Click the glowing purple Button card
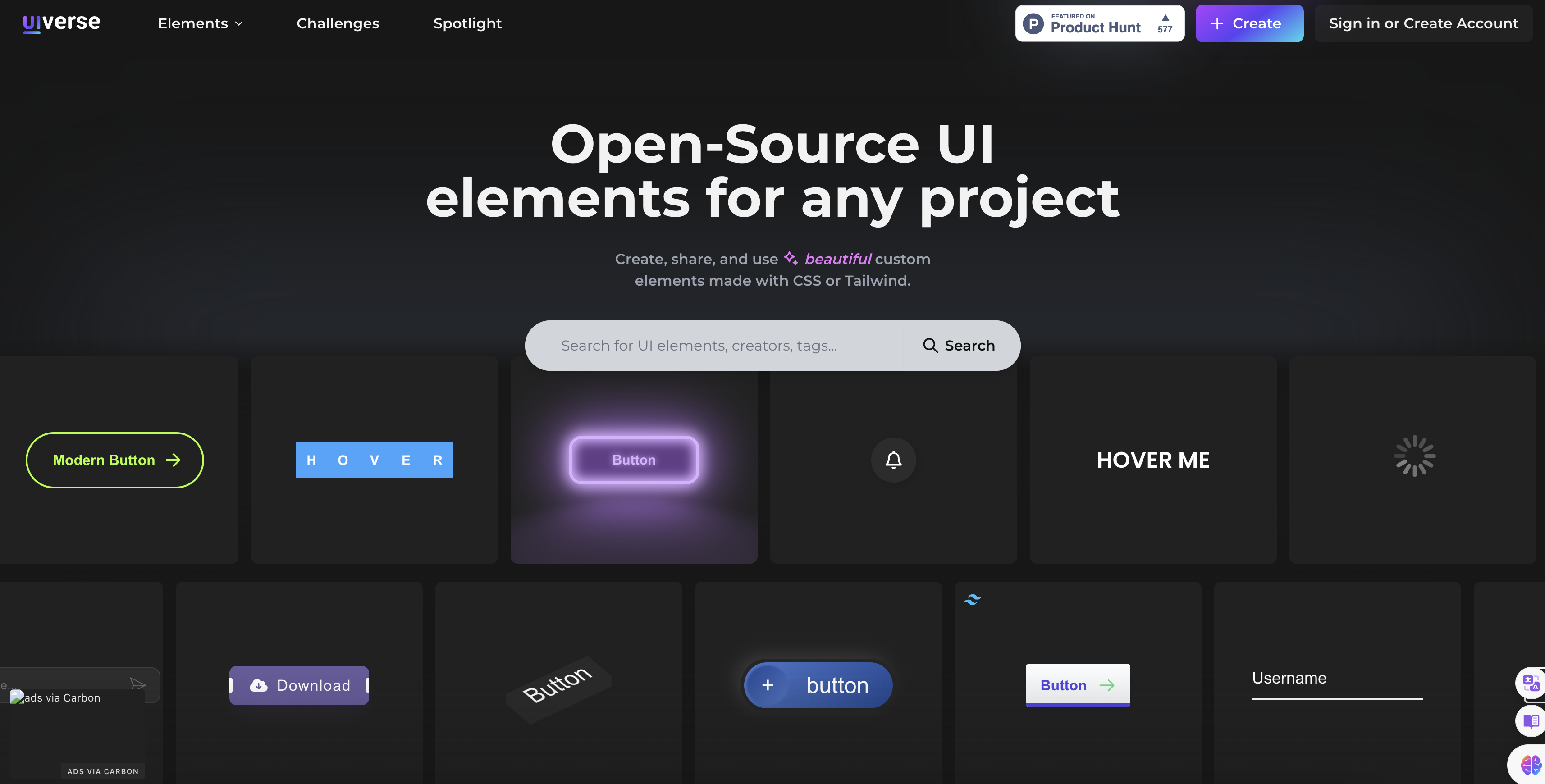 (633, 460)
